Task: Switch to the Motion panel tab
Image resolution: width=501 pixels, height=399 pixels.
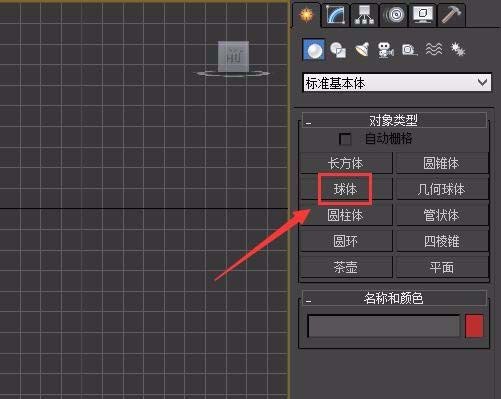Action: pos(394,15)
